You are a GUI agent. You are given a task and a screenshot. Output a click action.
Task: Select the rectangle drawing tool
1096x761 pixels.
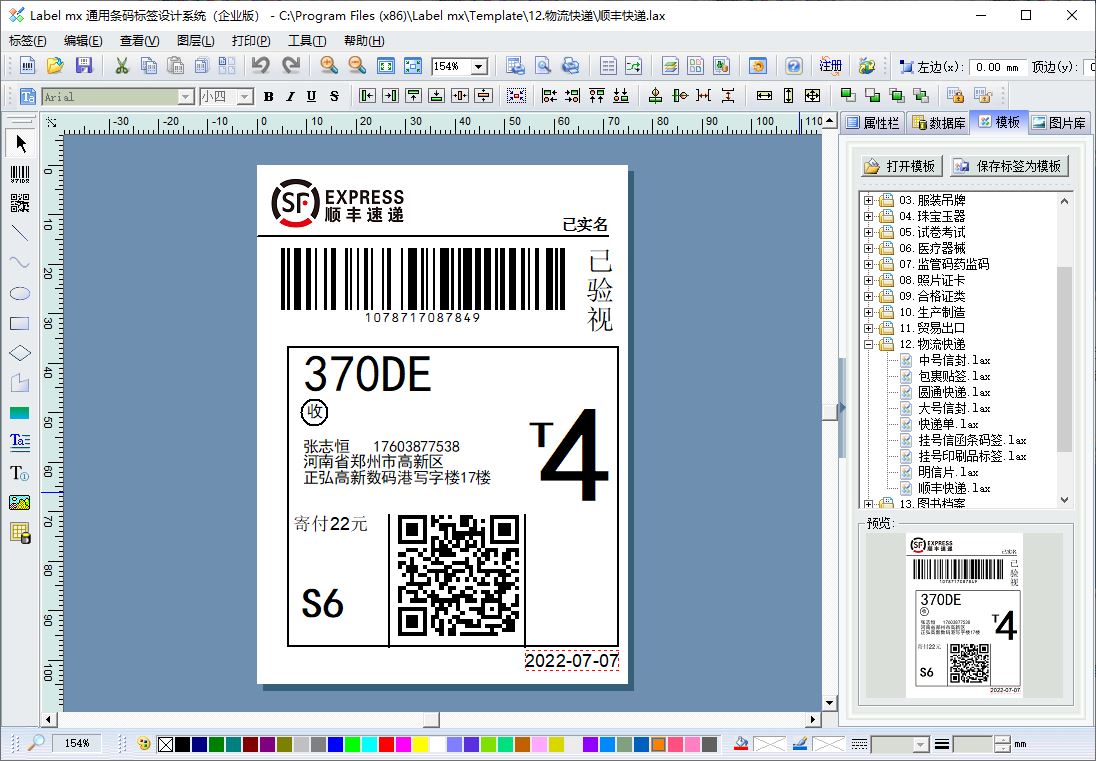tap(20, 323)
